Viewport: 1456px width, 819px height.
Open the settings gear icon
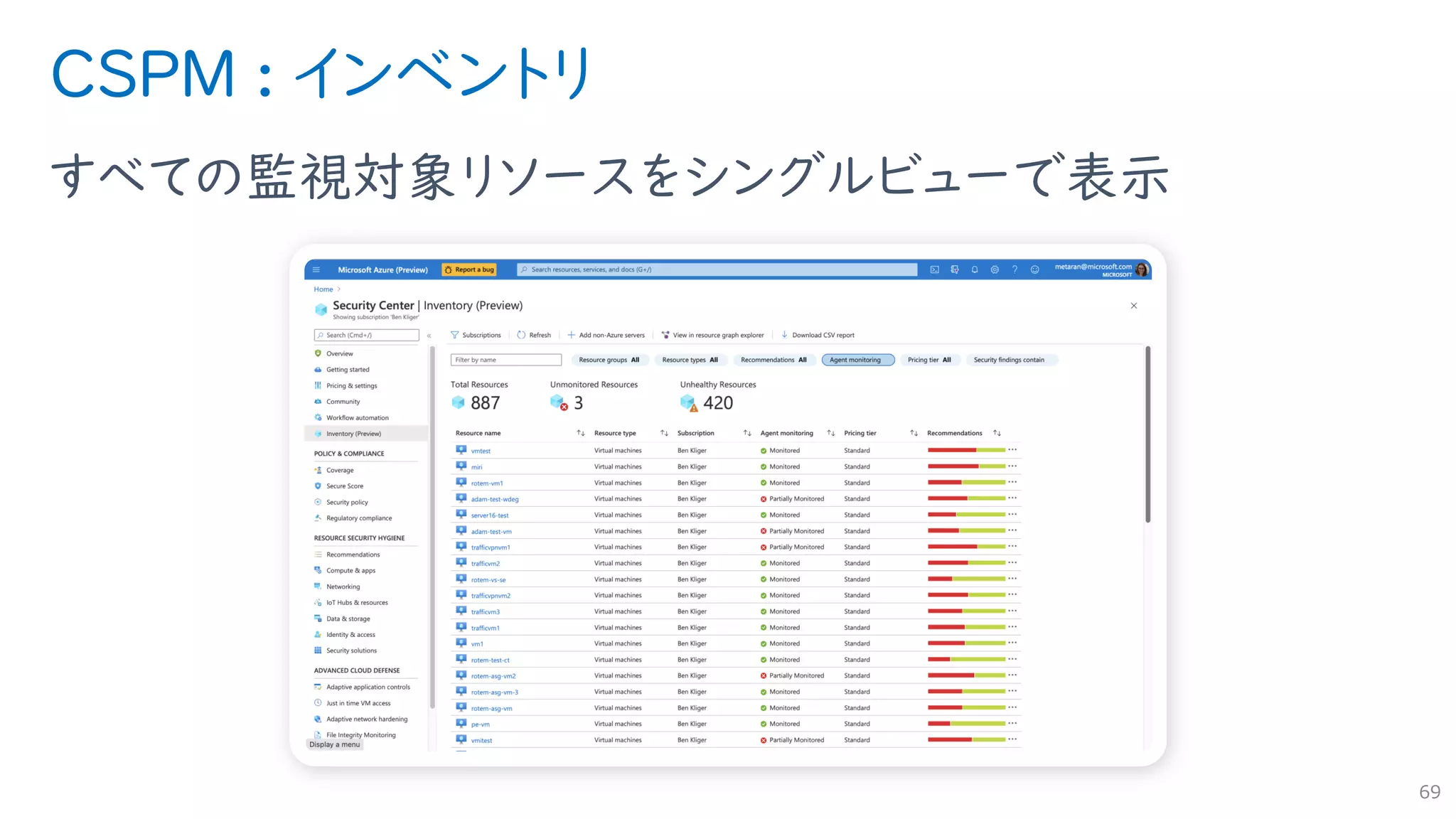995,269
